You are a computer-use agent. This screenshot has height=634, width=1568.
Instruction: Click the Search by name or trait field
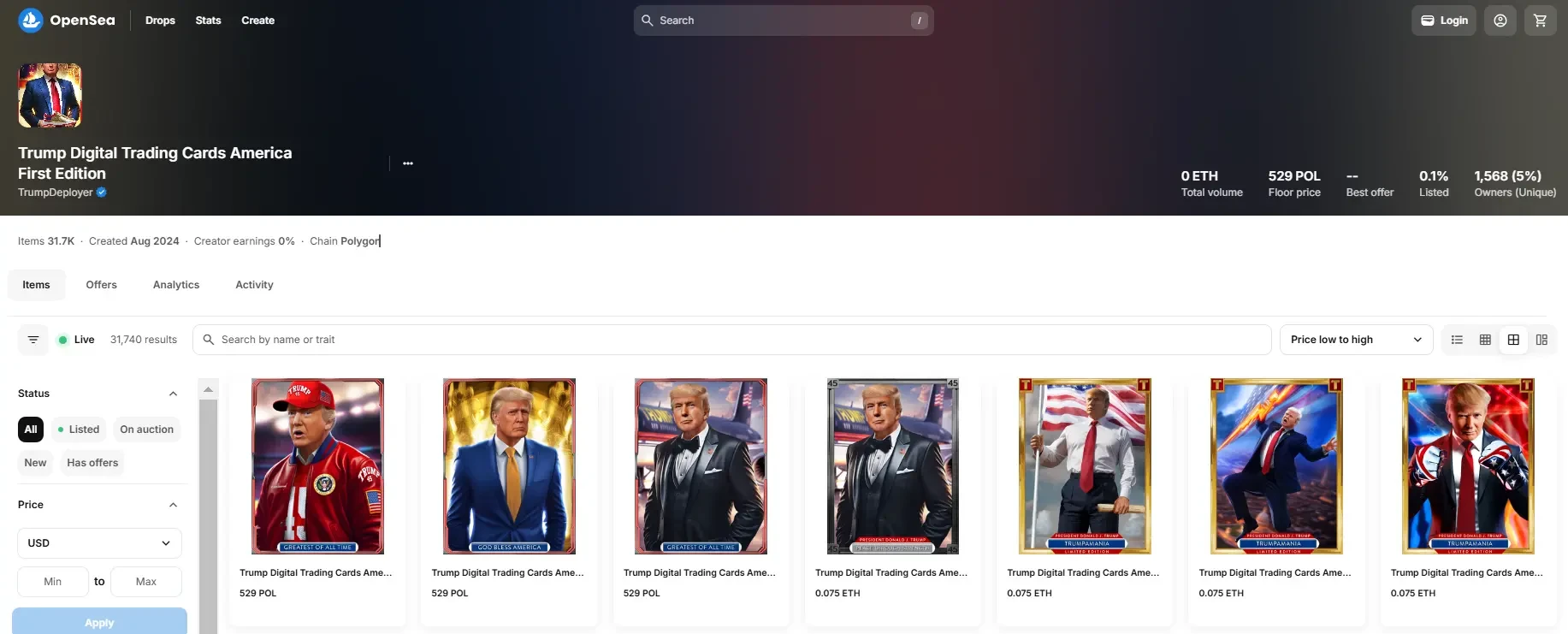[x=731, y=340]
